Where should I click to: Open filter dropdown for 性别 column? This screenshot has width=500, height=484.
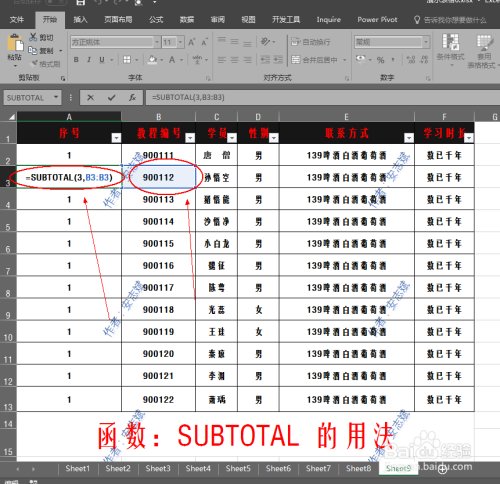(x=273, y=138)
